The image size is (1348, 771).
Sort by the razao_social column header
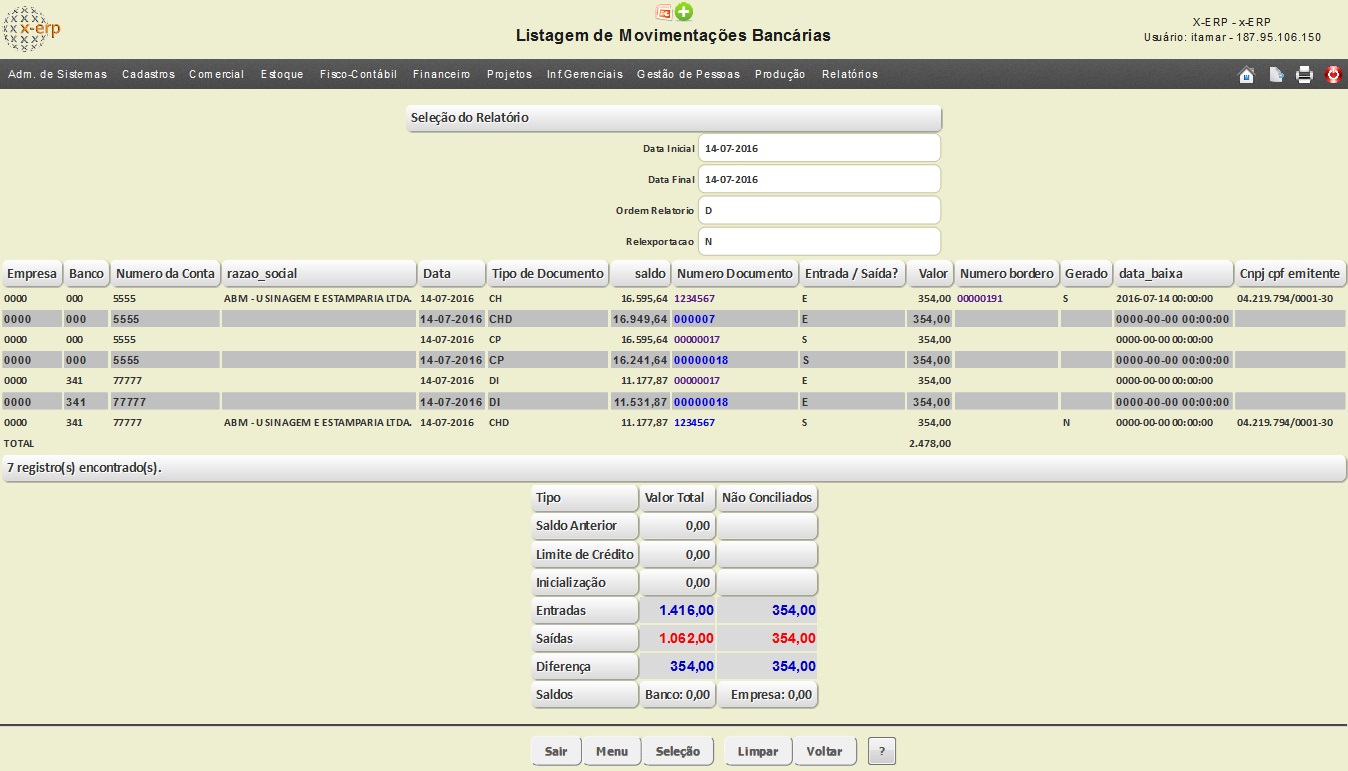point(319,273)
